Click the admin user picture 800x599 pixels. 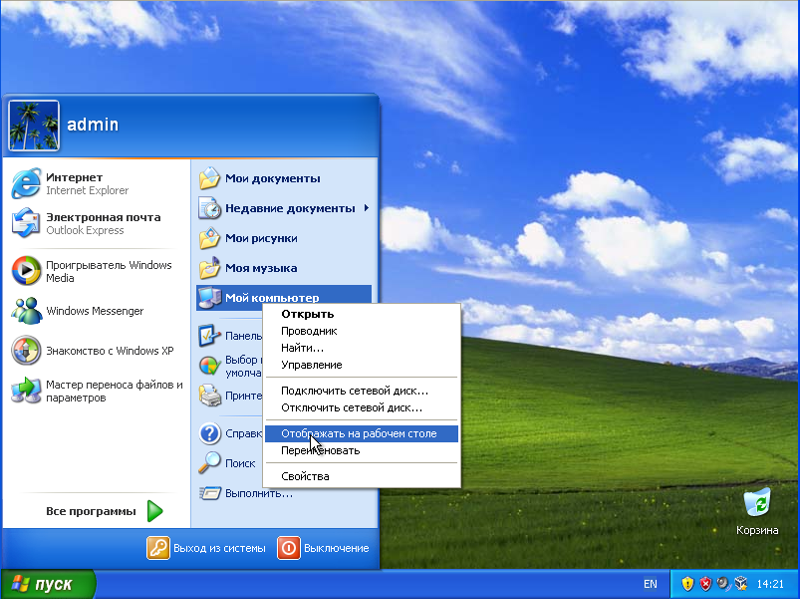(34, 125)
